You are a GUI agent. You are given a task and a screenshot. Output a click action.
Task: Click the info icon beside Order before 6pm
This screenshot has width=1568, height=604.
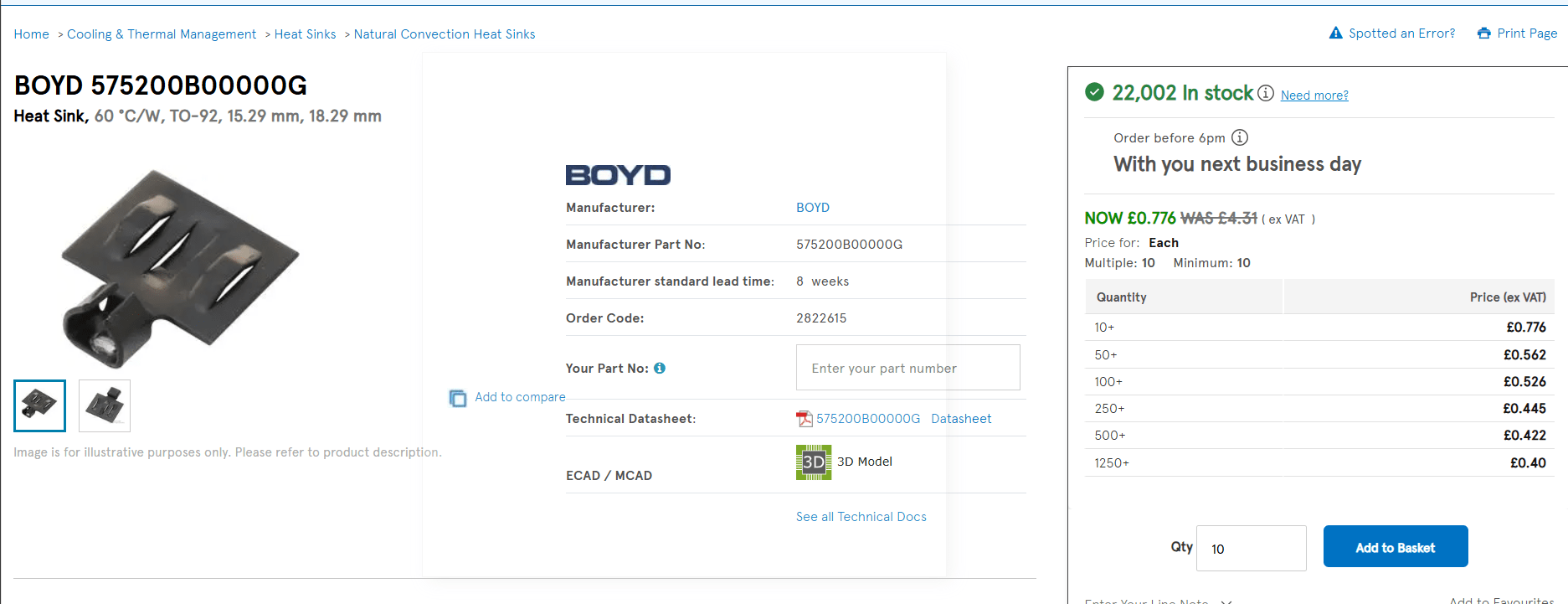1240,137
